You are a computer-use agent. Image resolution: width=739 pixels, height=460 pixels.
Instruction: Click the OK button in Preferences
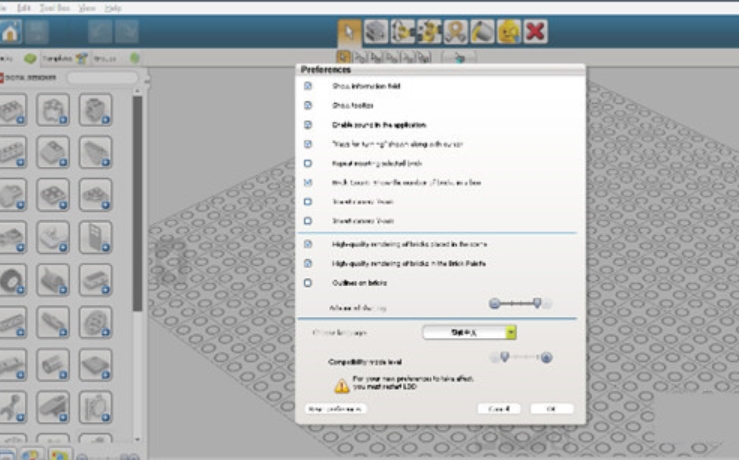tap(551, 409)
